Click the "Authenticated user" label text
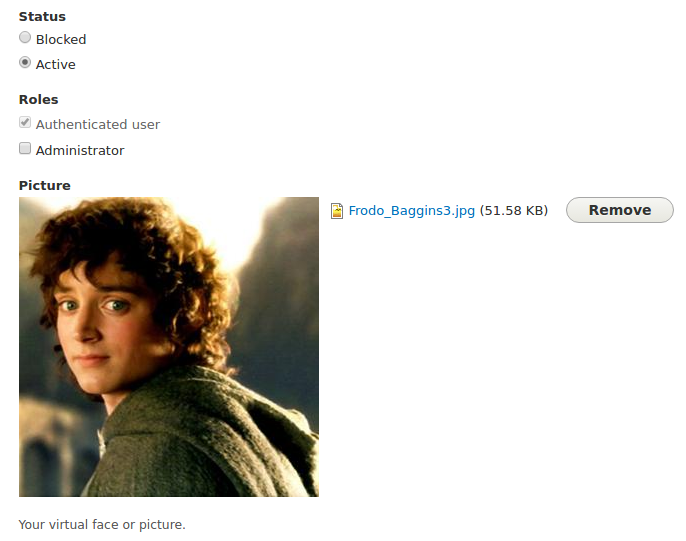This screenshot has width=686, height=541. (98, 125)
